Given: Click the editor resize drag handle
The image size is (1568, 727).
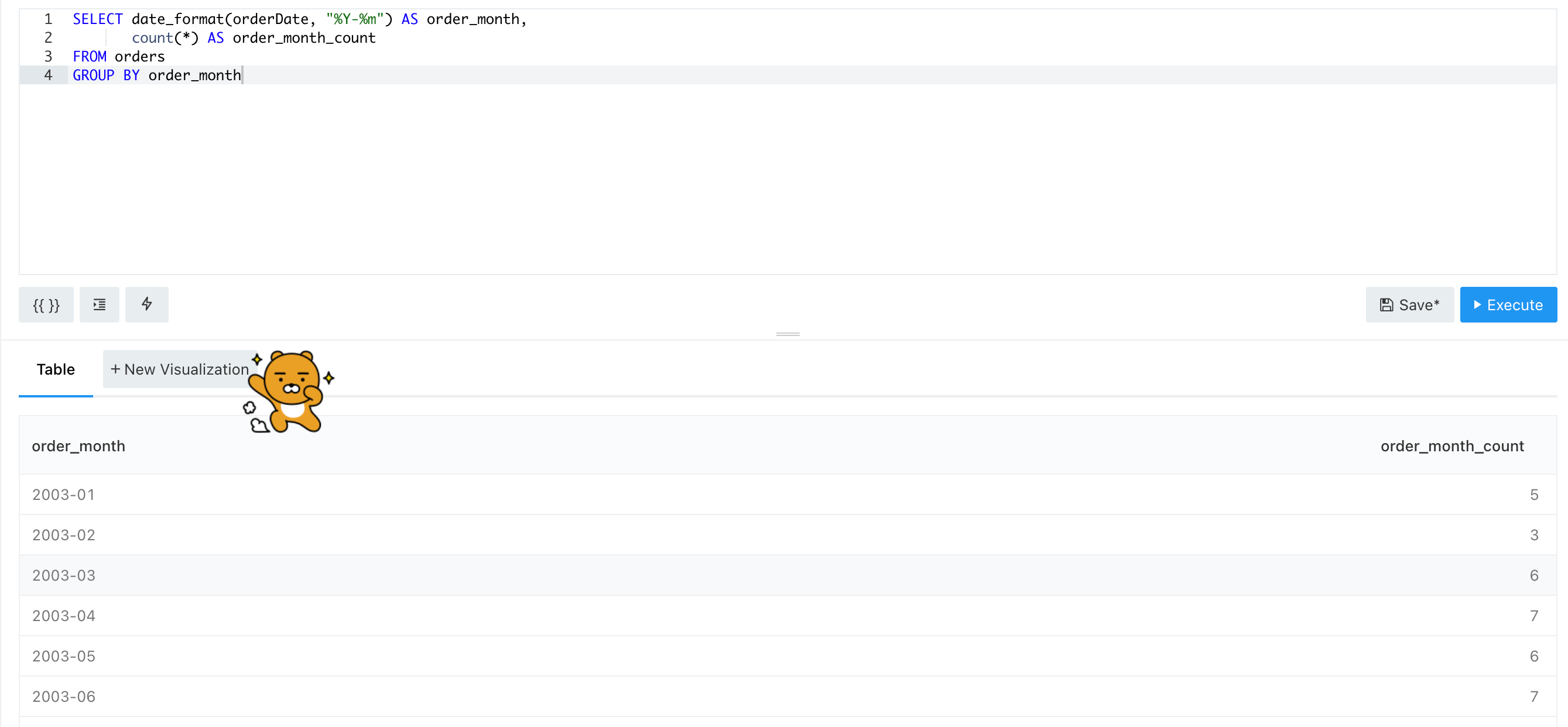Looking at the screenshot, I should click(788, 334).
